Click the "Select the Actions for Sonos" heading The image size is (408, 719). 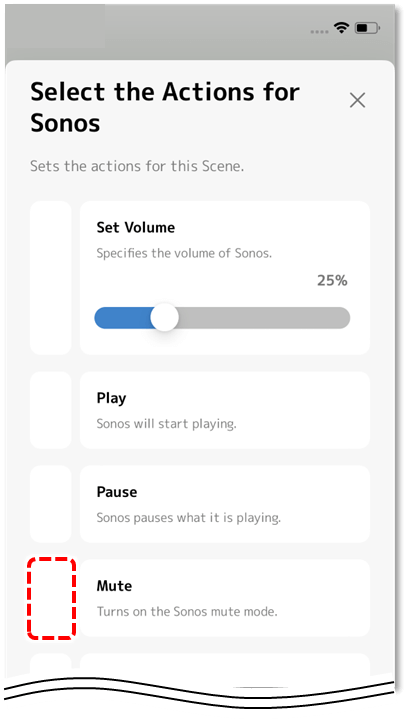click(x=165, y=107)
